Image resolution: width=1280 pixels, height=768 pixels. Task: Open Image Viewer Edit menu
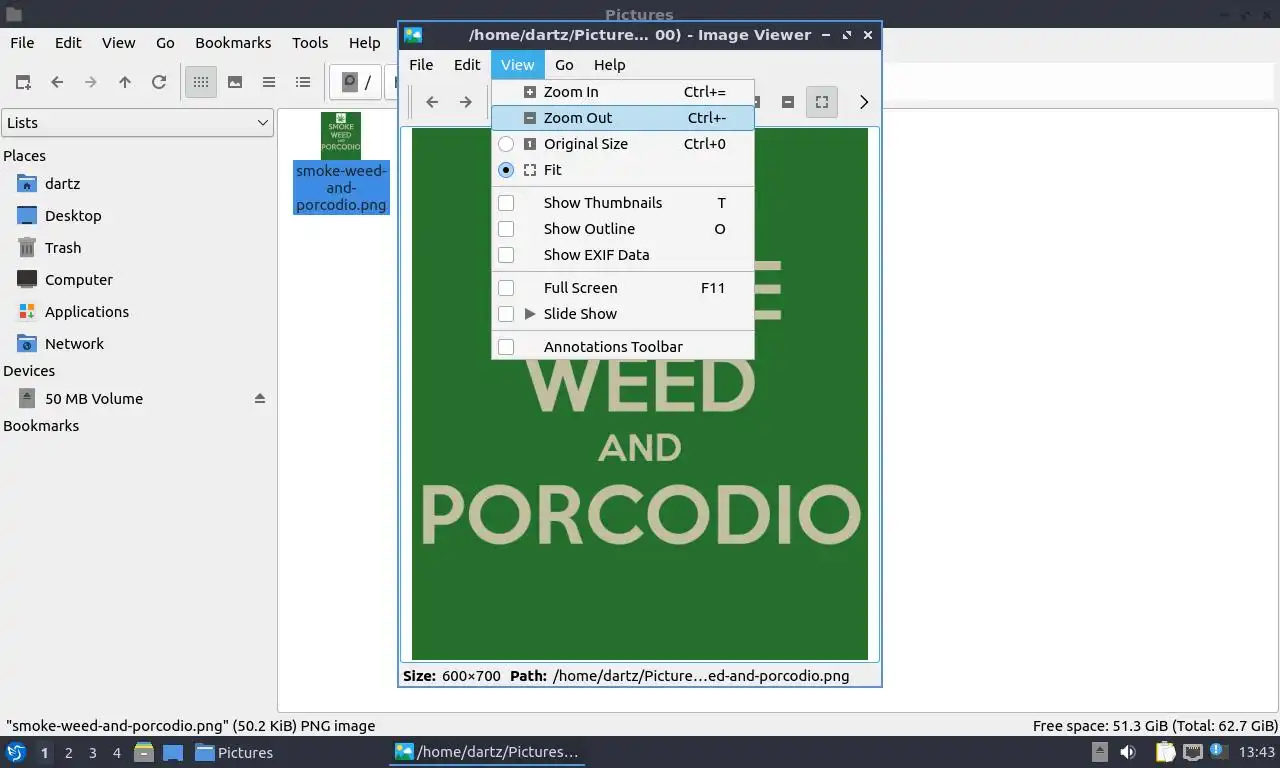click(467, 65)
